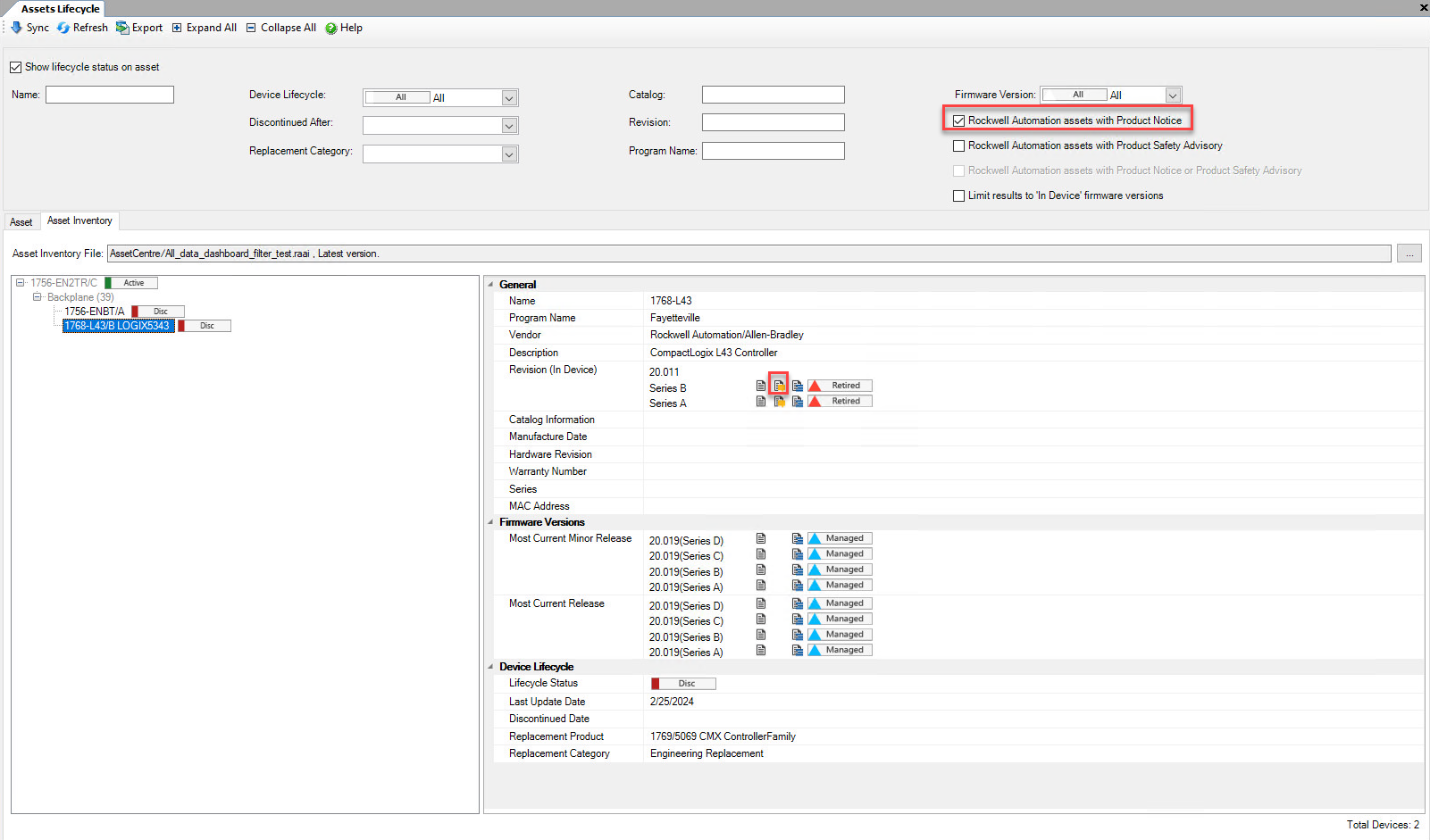
Task: Click the Series A compare firmware icon
Action: coord(798,401)
